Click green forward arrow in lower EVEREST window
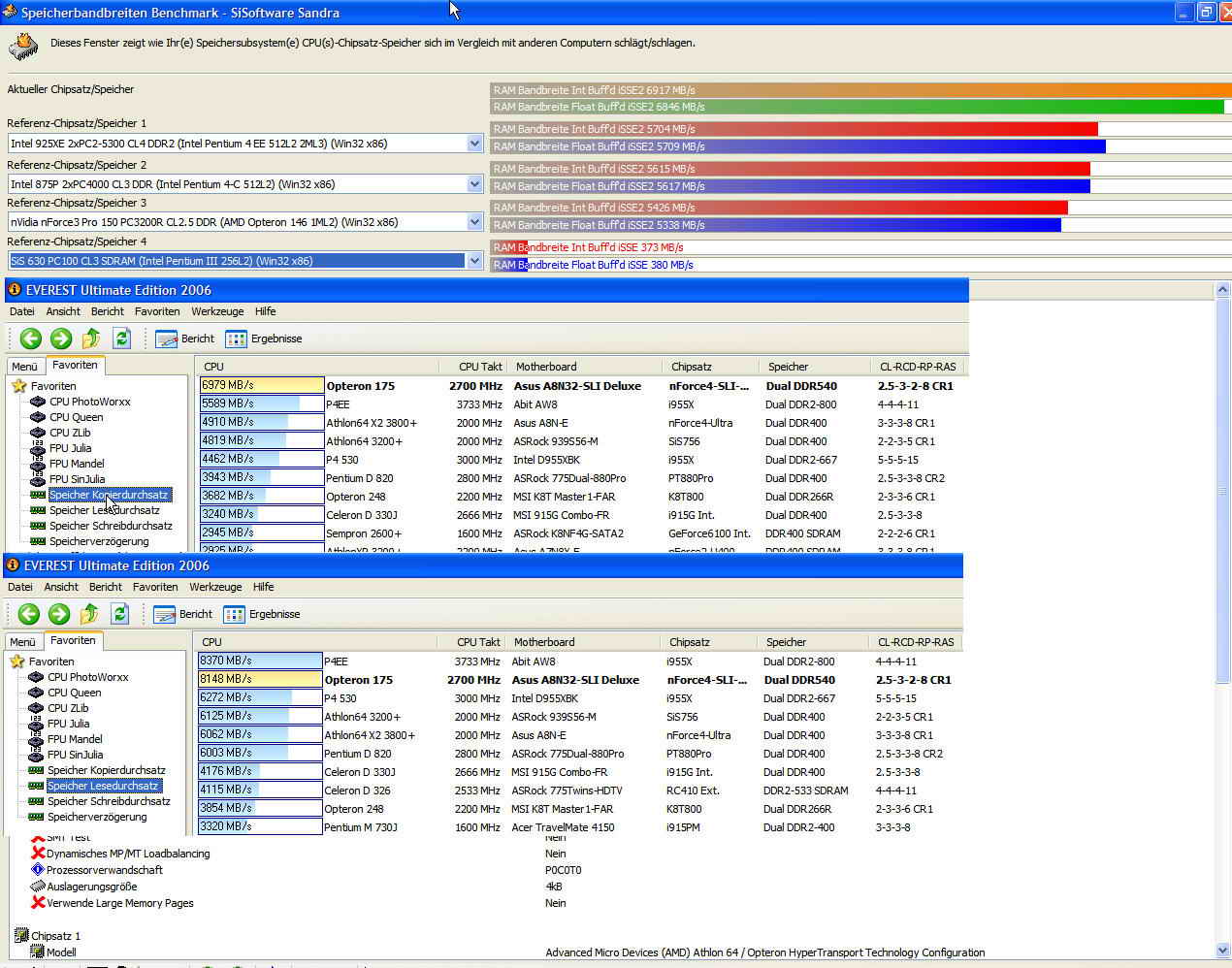 (59, 613)
